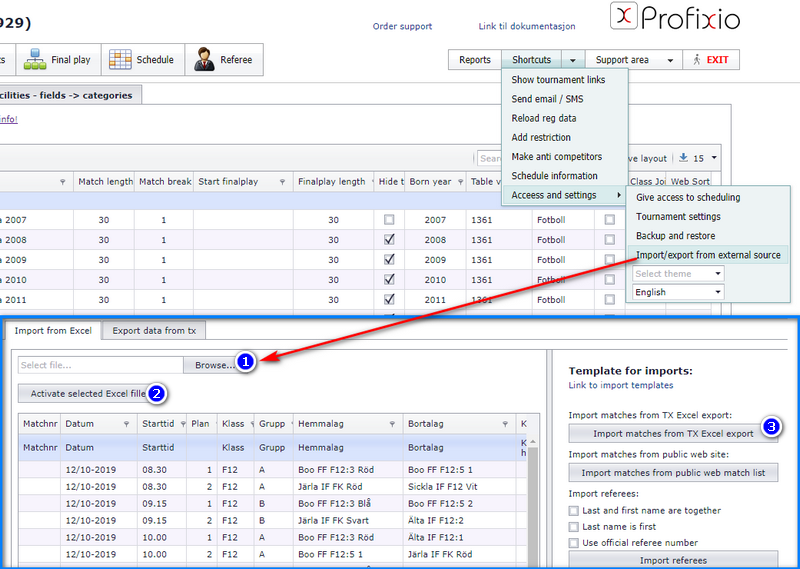Click the EXIT running-man icon
800x569 pixels.
click(x=696, y=60)
